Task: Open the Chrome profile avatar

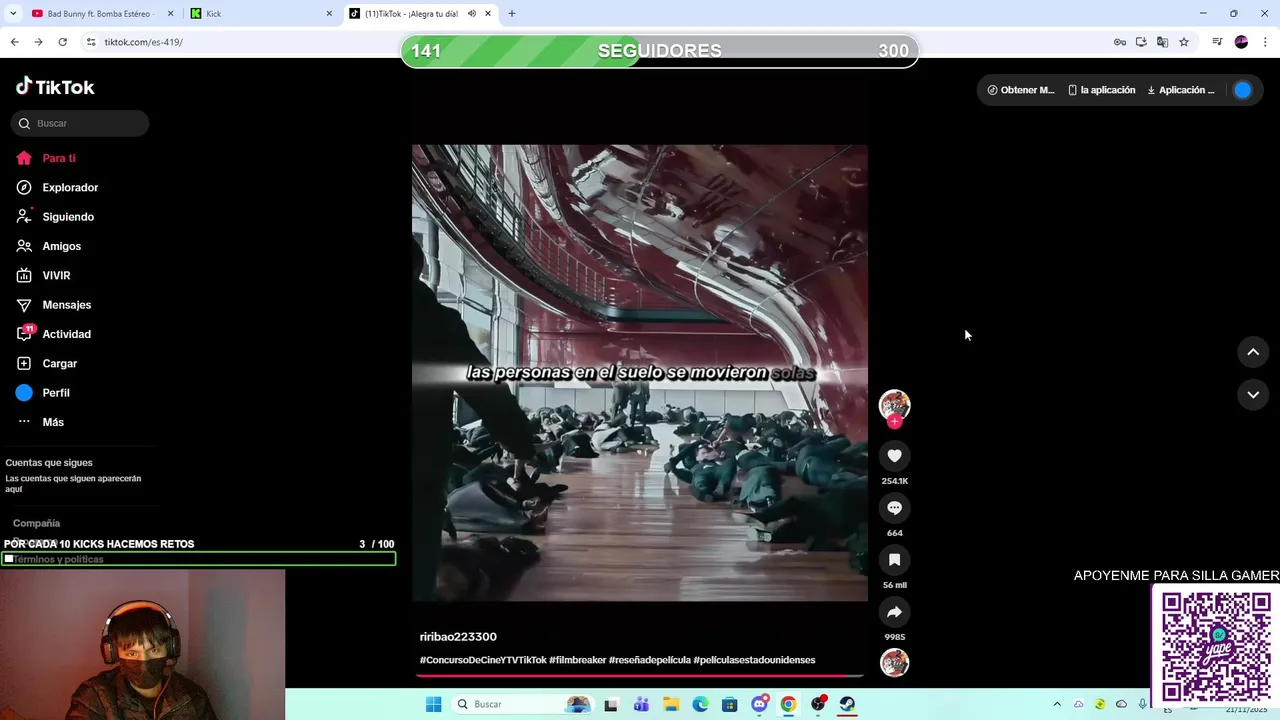Action: pos(1241,42)
